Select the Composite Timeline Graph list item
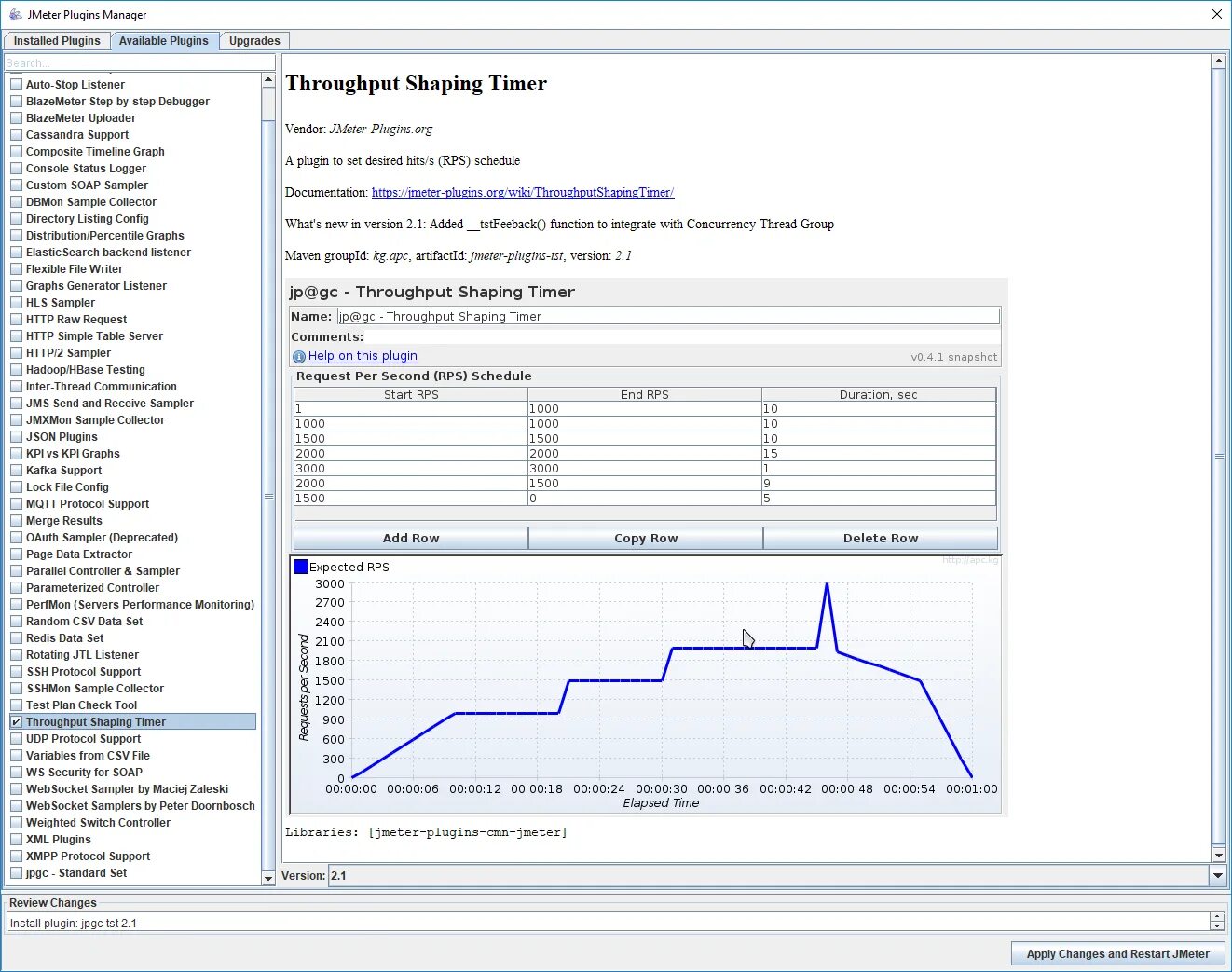This screenshot has width=1232, height=972. [95, 152]
